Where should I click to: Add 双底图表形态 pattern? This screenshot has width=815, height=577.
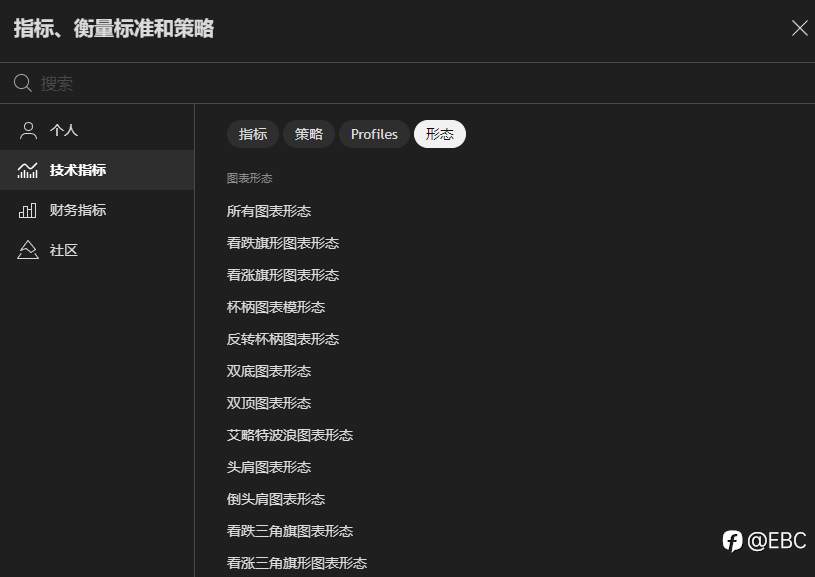tap(269, 371)
